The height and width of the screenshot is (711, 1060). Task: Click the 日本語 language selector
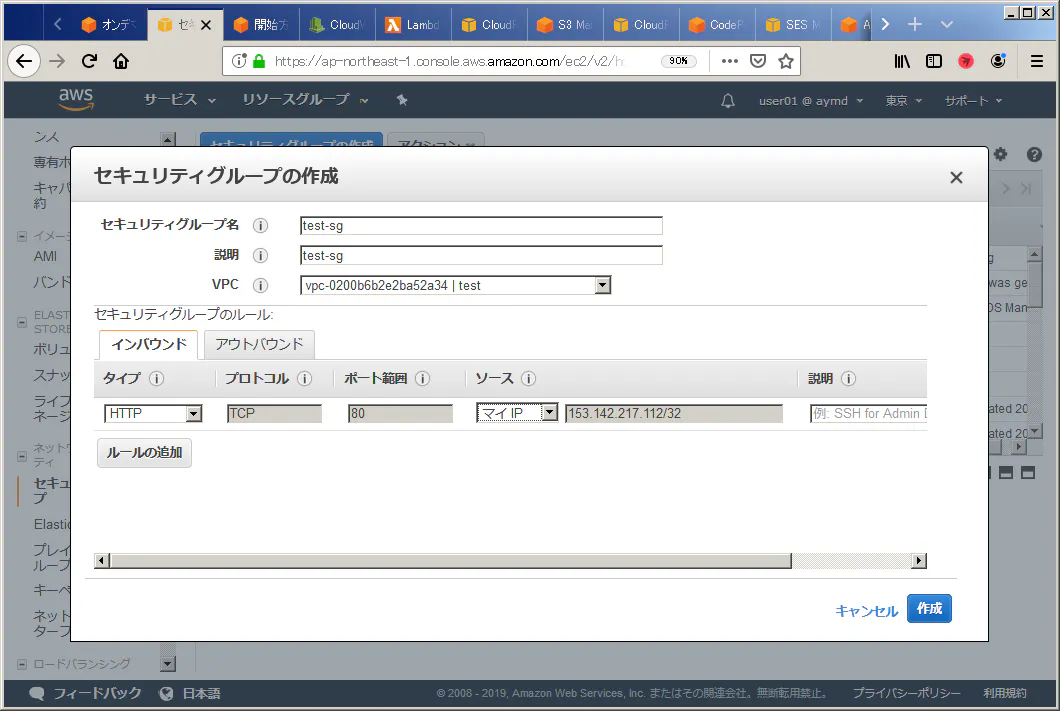190,693
